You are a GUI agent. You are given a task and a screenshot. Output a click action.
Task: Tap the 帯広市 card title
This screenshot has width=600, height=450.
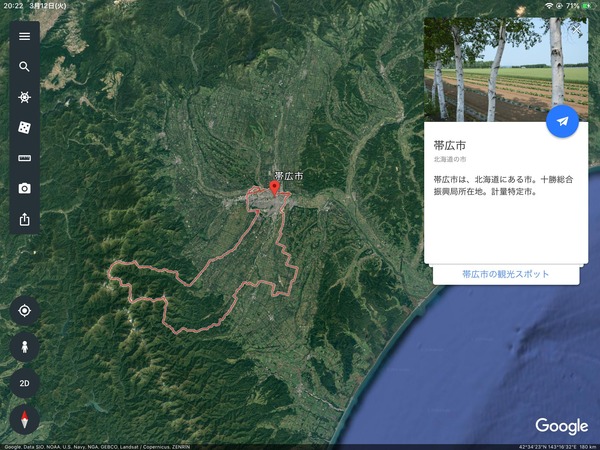(450, 145)
